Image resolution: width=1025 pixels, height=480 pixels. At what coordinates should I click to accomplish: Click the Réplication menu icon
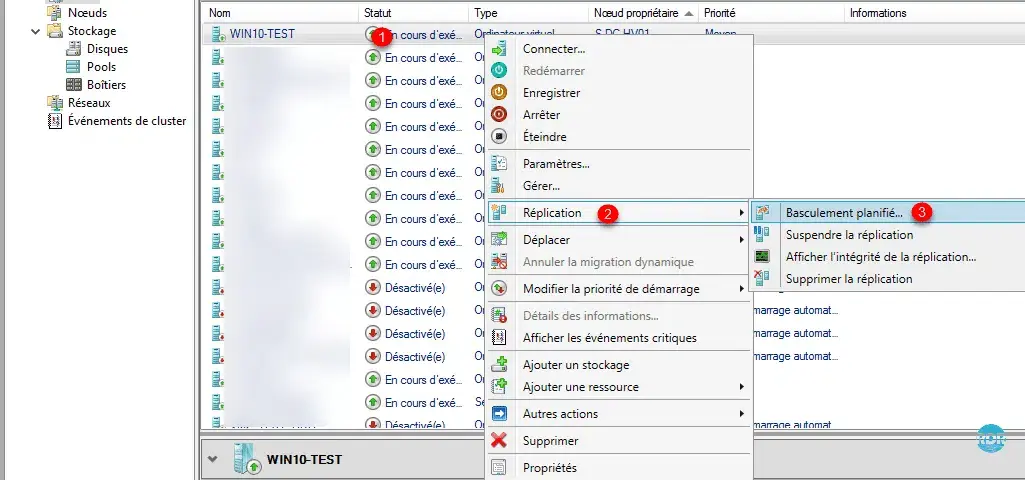pos(499,213)
